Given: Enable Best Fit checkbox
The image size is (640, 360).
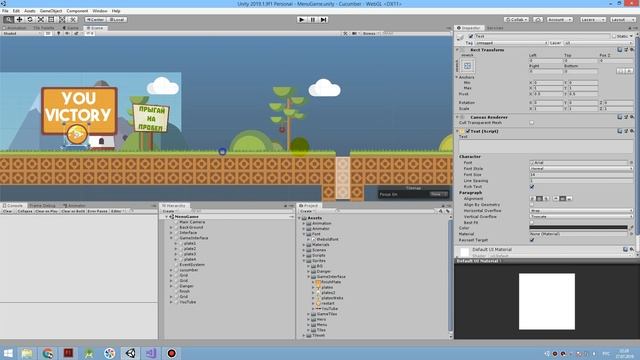Looking at the screenshot, I should [x=532, y=222].
